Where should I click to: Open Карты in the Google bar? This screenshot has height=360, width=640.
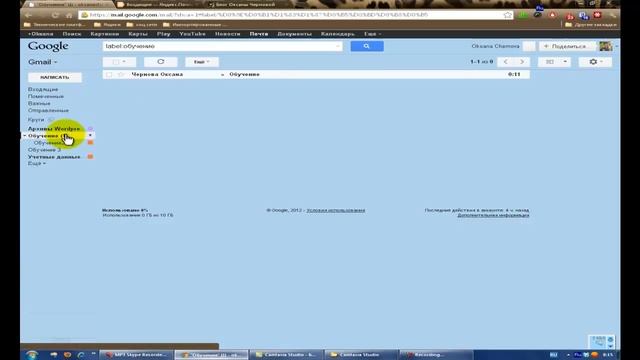click(x=138, y=34)
